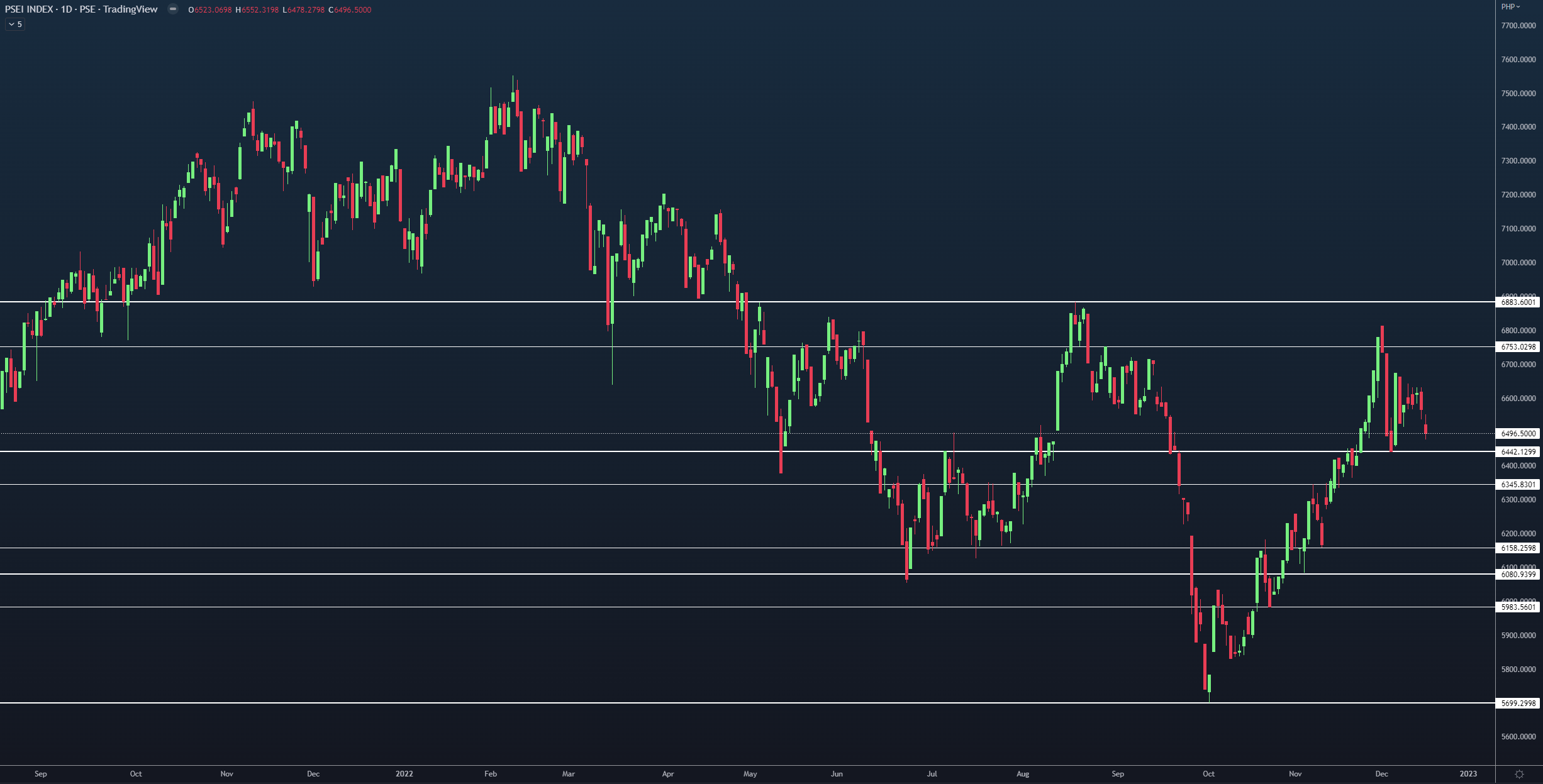
Task: Click the close value C6496.5000 in legend
Action: point(350,10)
